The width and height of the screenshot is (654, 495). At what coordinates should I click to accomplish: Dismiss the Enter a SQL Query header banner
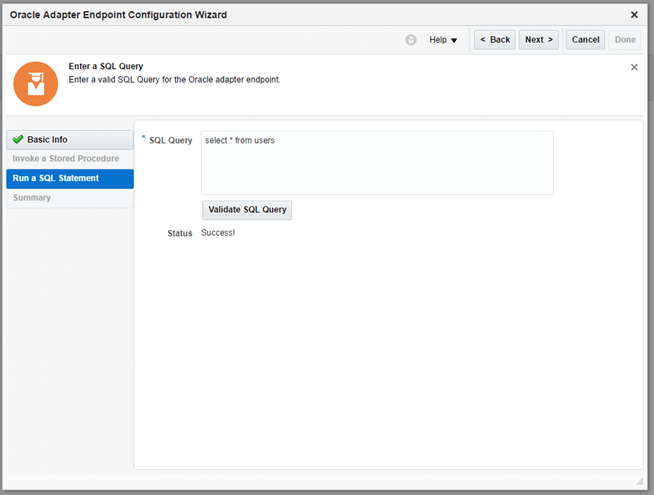(x=633, y=67)
